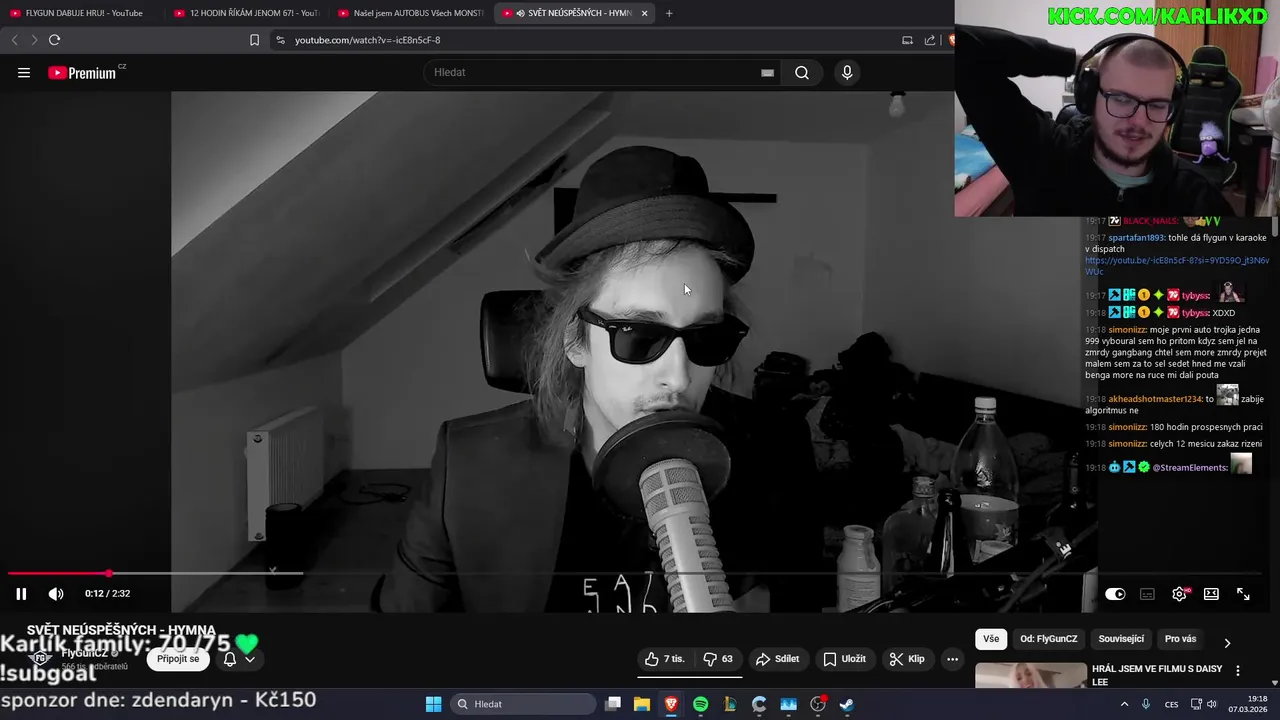Viewport: 1280px width, 720px height.
Task: Open more actions three-dot menu under video
Action: (x=952, y=659)
